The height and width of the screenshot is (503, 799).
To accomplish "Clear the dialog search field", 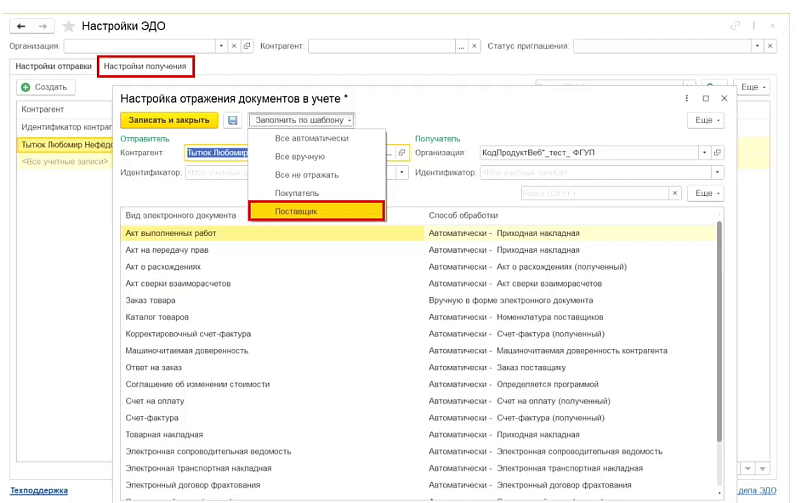I will coord(675,193).
